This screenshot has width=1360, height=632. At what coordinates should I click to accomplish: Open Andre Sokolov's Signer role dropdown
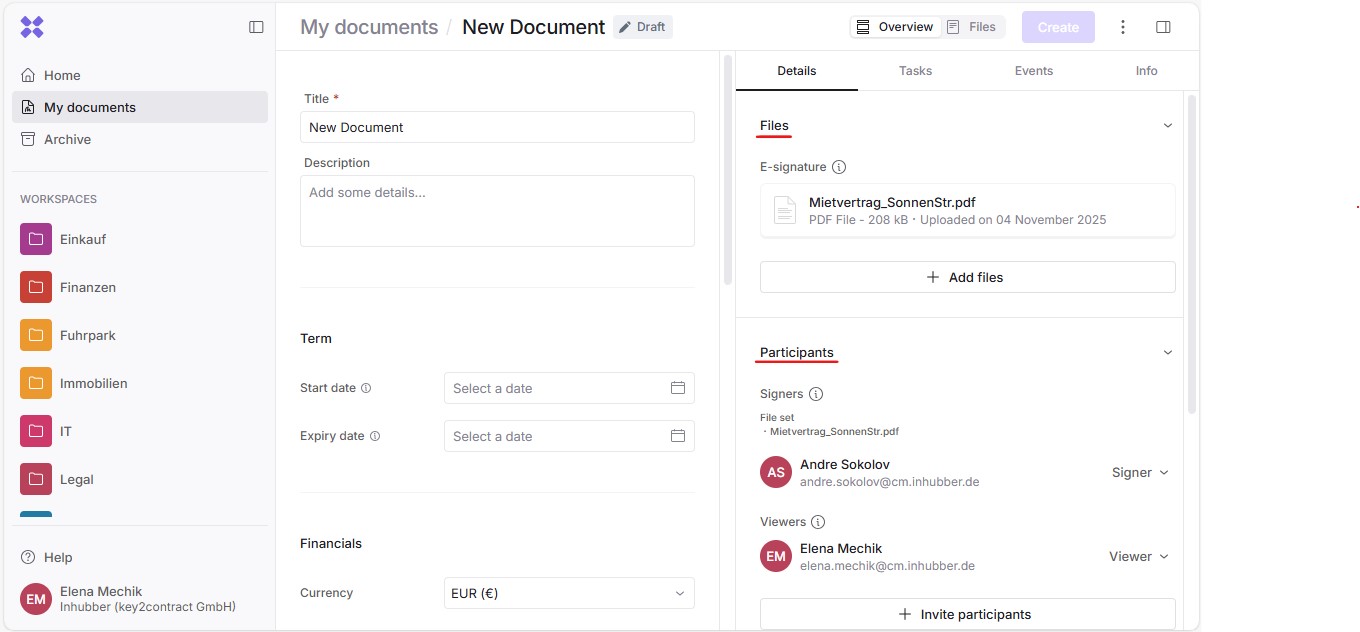tap(1140, 472)
